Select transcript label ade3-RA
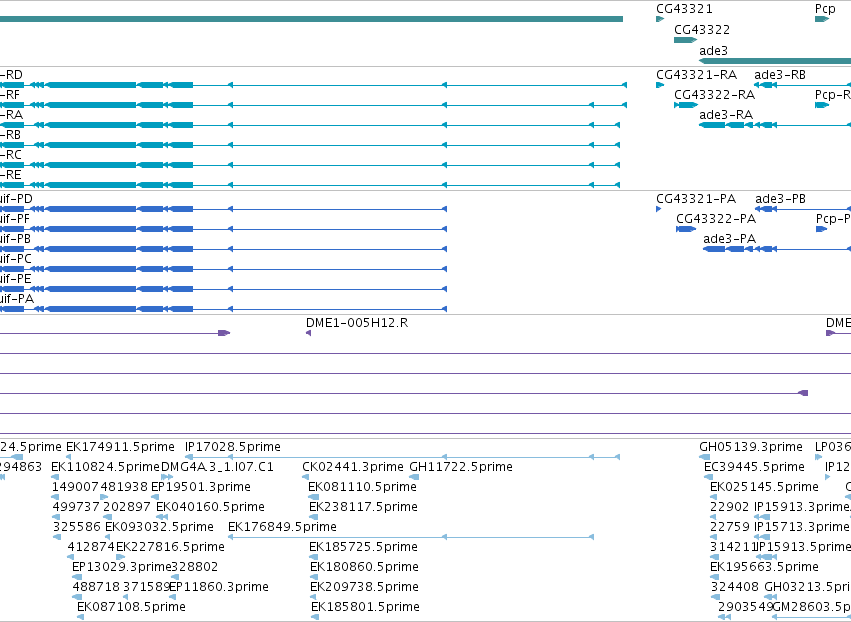The width and height of the screenshot is (851, 622). pos(726,115)
